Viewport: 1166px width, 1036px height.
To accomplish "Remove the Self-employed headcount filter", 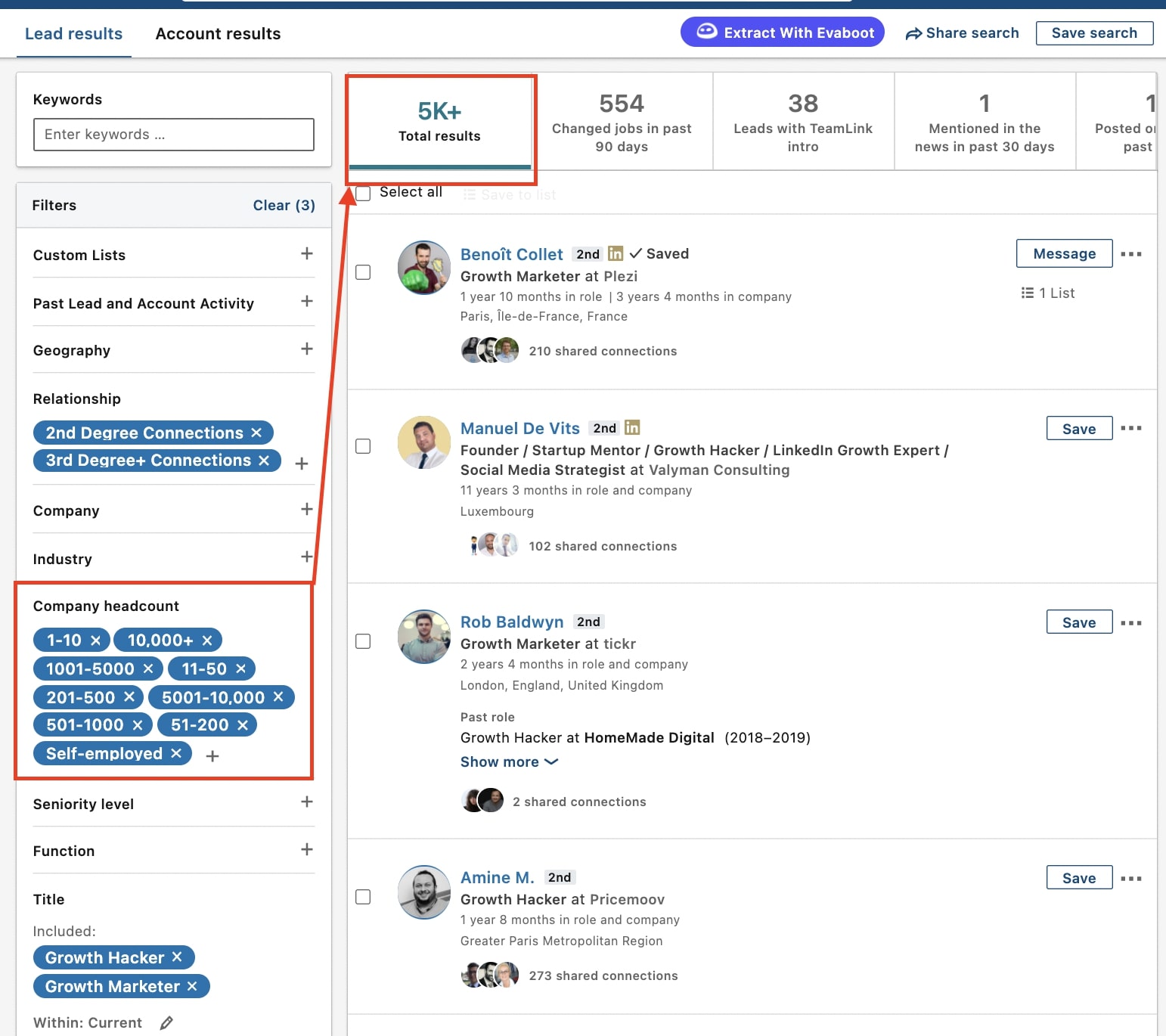I will 176,753.
